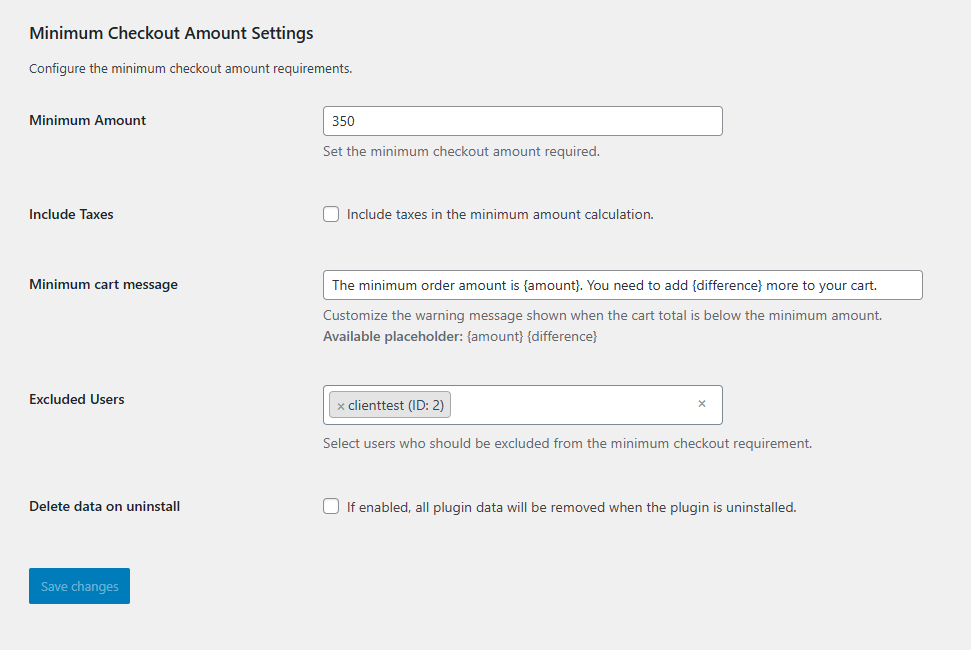Click the Include Taxes row label
This screenshot has height=650, width=971.
(x=71, y=214)
